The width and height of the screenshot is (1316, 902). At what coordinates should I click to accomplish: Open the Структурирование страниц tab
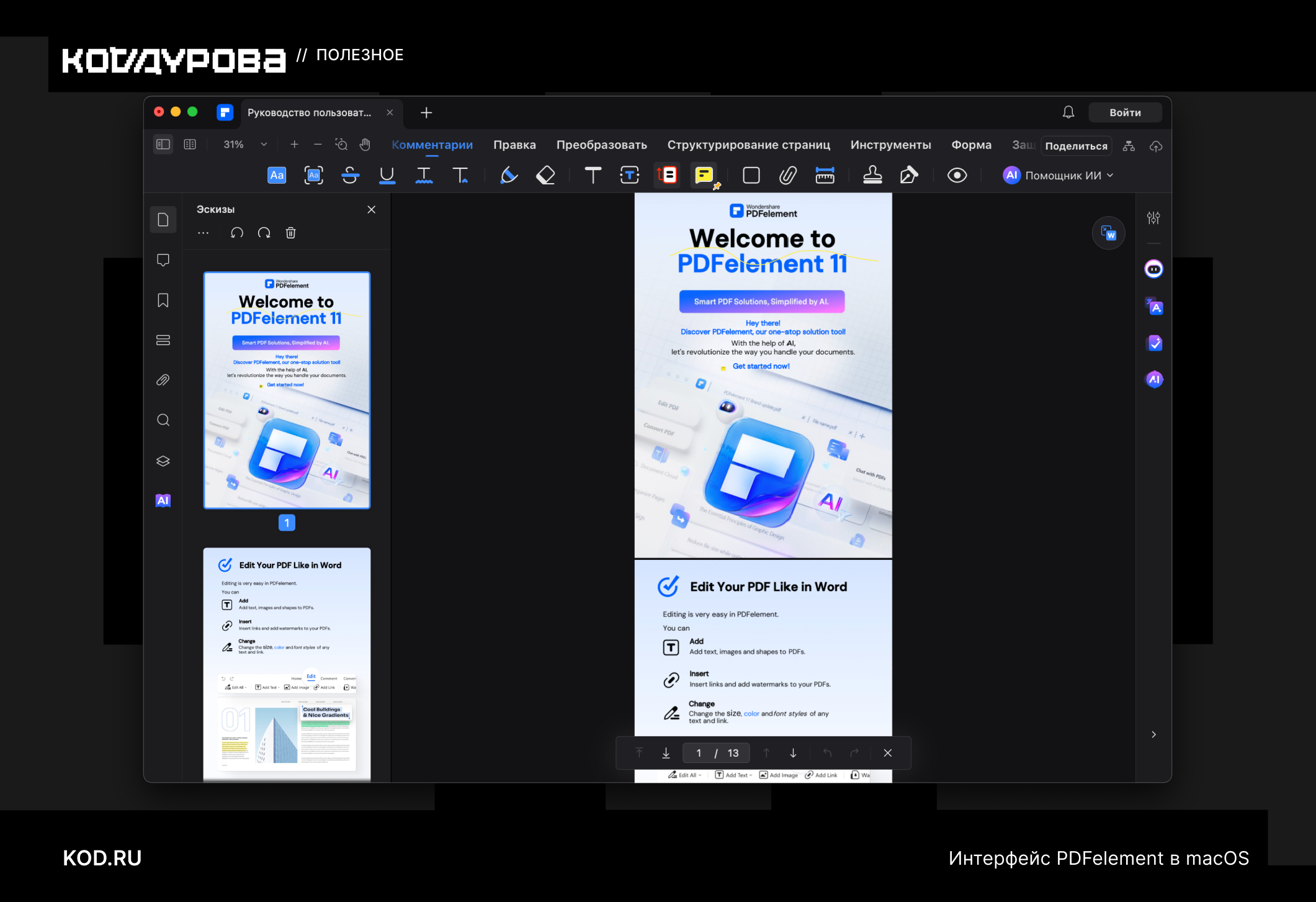[748, 145]
